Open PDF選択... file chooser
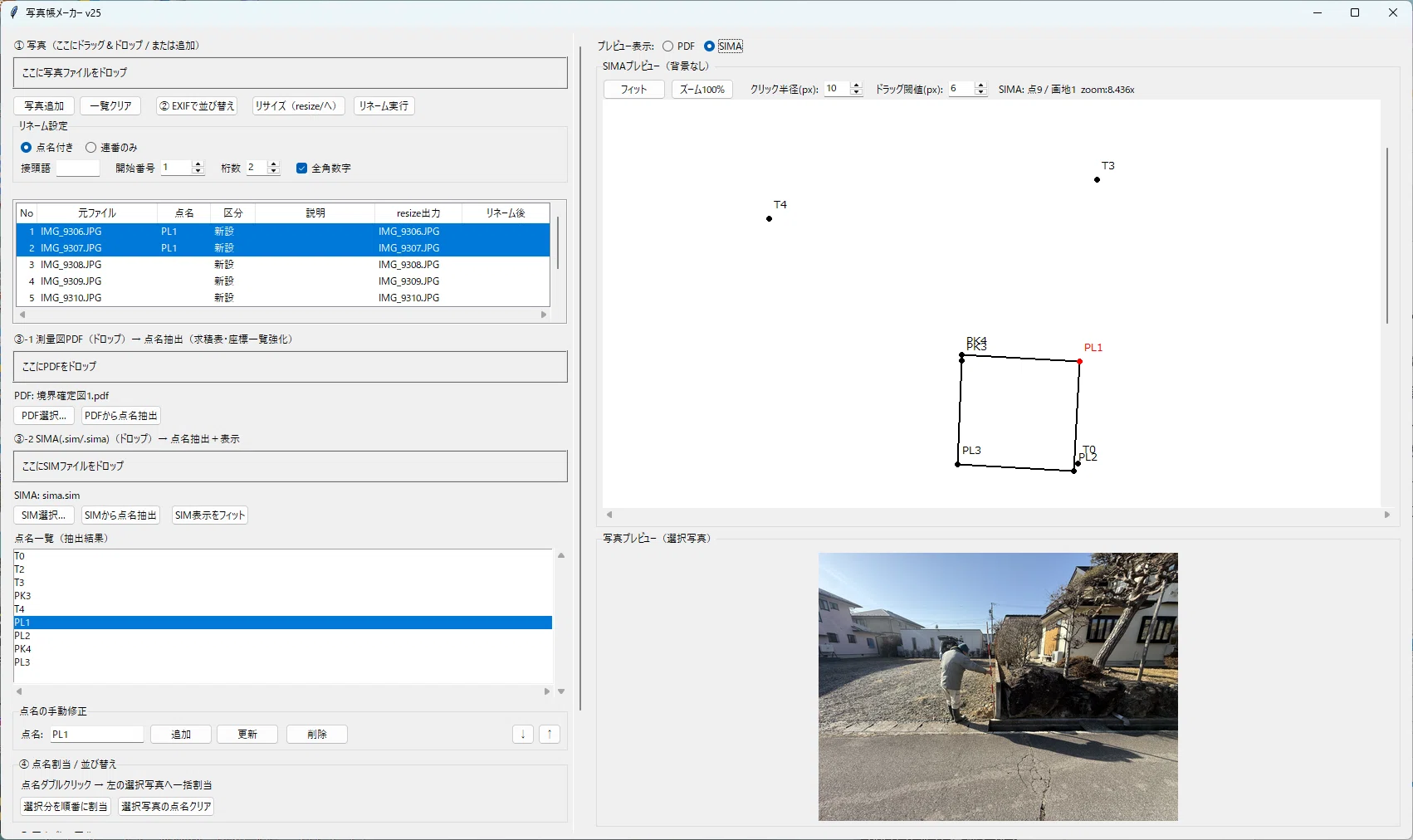 click(44, 415)
